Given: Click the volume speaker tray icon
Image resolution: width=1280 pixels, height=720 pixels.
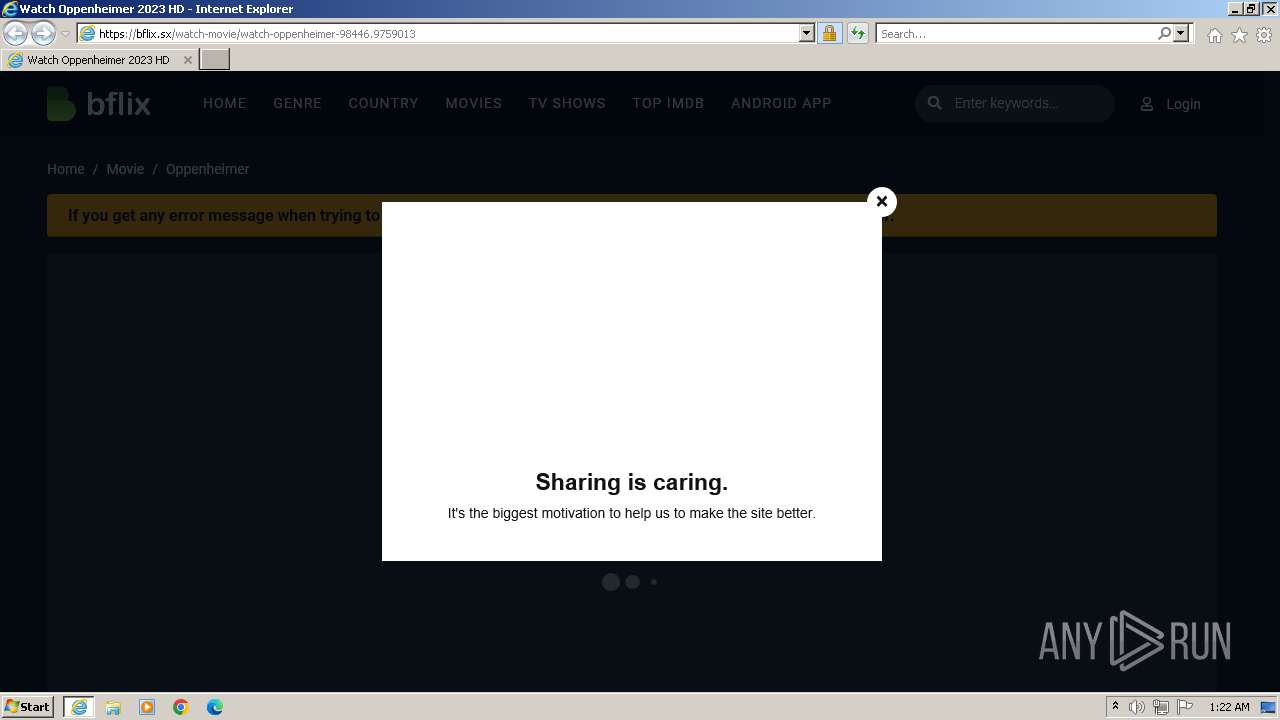Looking at the screenshot, I should click(1137, 707).
